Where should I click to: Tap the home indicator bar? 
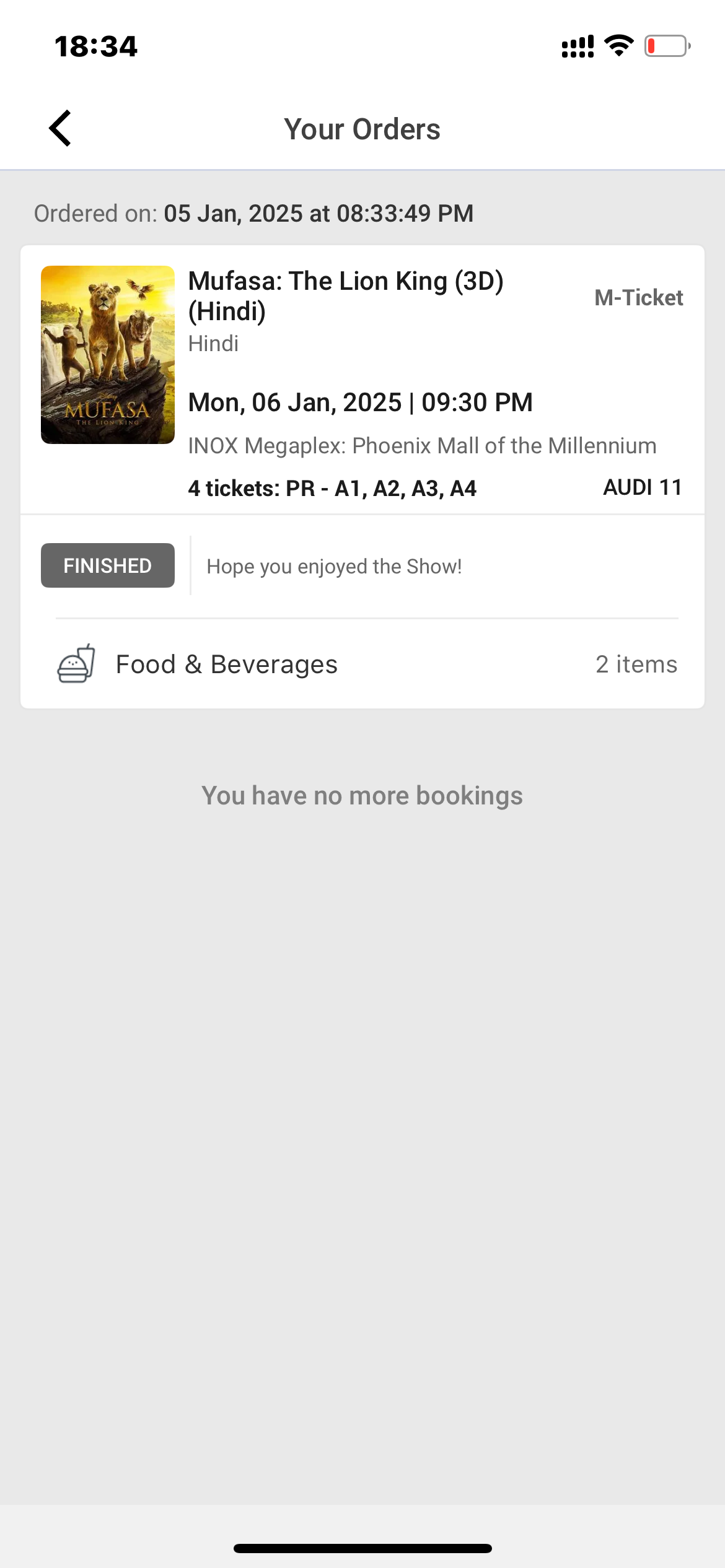362,1548
